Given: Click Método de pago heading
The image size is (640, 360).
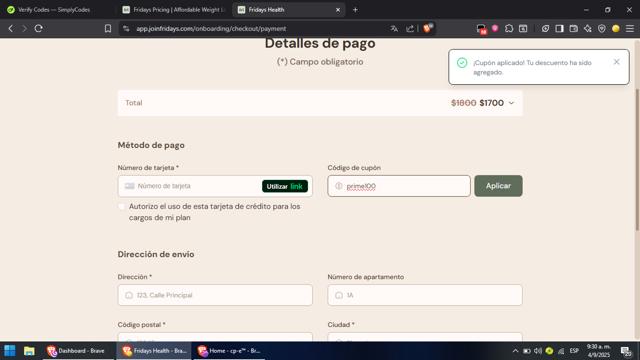Looking at the screenshot, I should pos(151,145).
